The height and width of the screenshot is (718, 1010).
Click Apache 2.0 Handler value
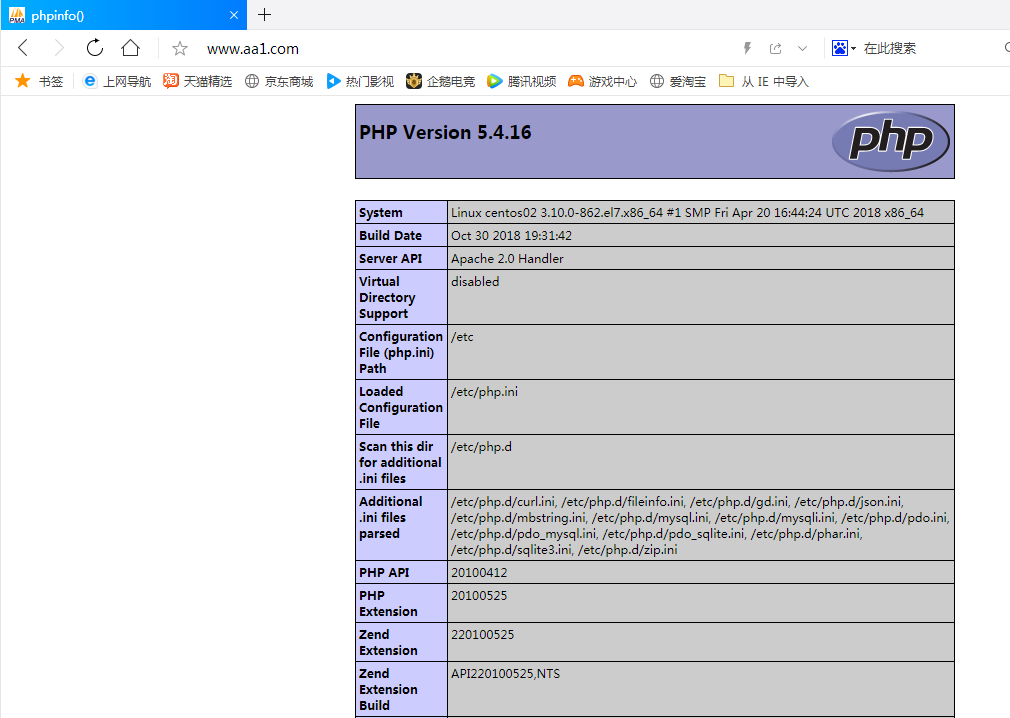[507, 258]
